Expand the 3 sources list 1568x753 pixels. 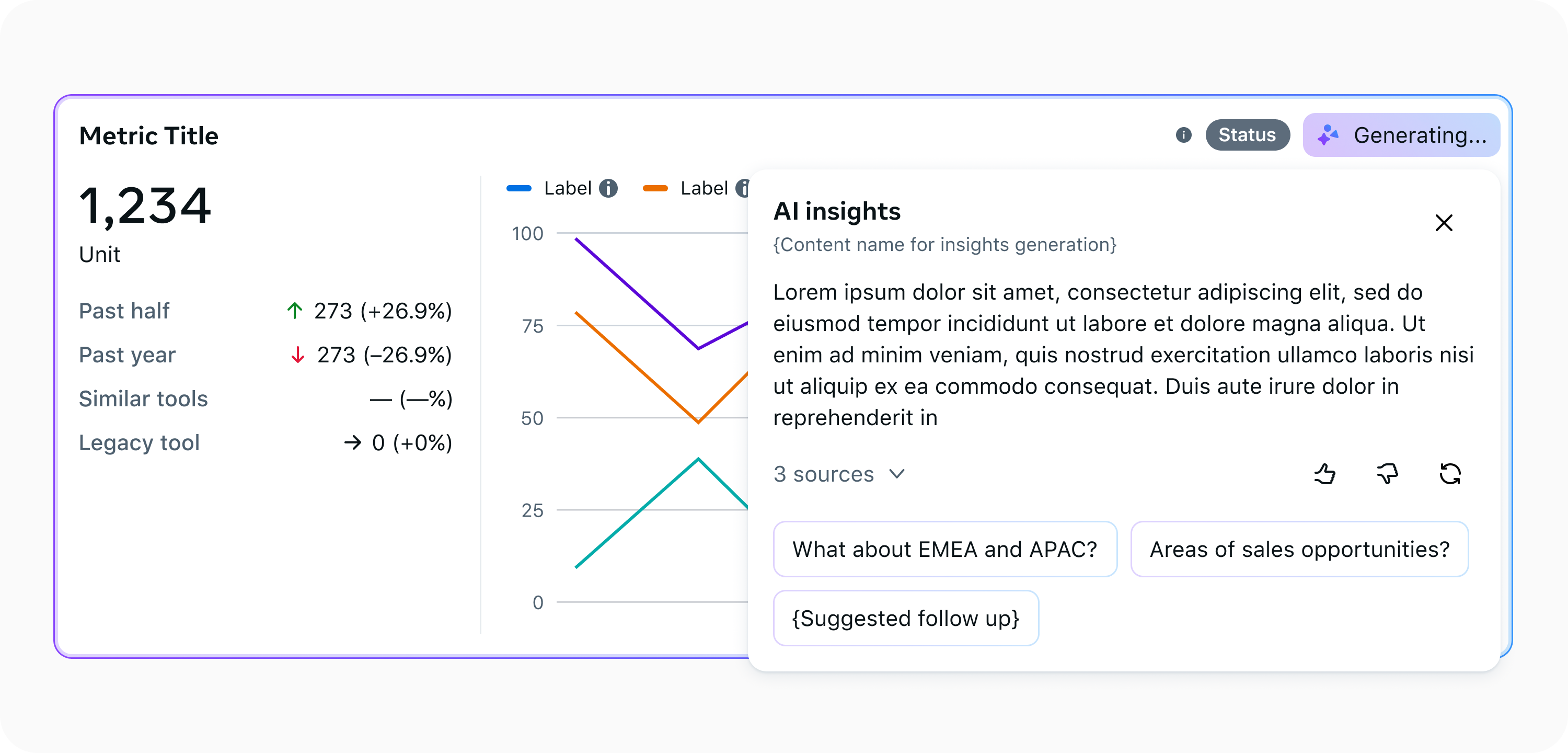click(825, 475)
